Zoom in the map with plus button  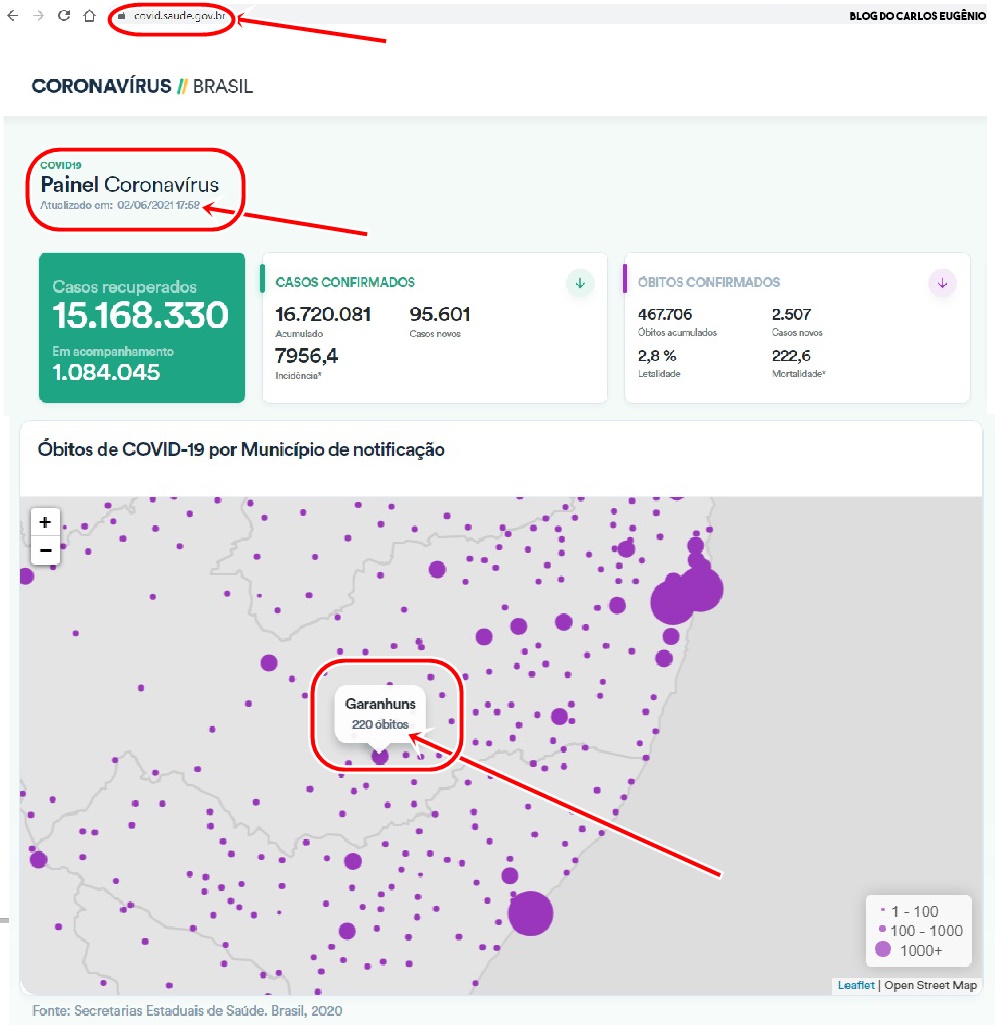coord(45,522)
